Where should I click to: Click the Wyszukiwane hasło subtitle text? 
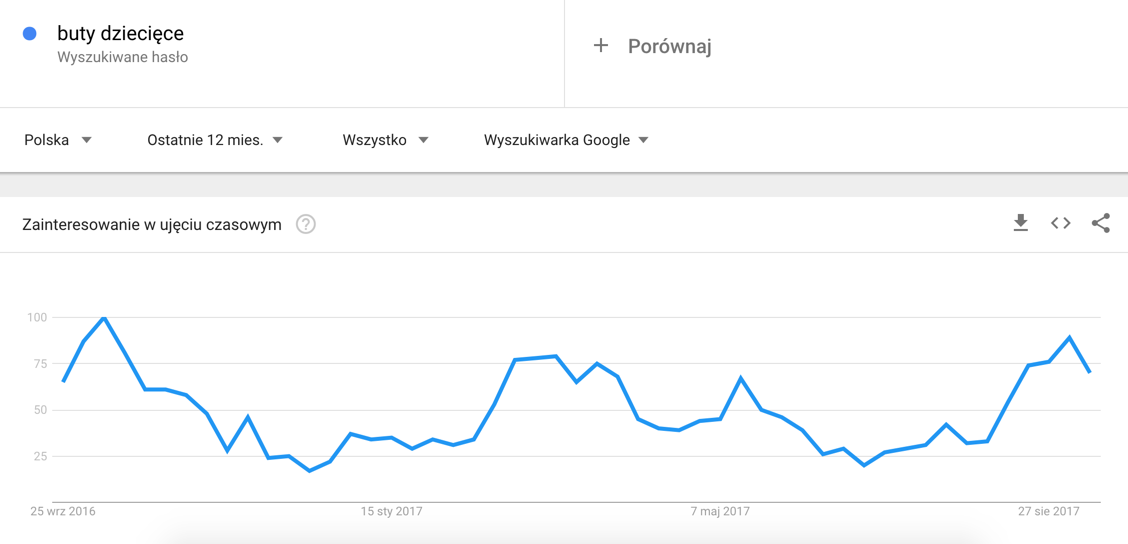(x=122, y=58)
